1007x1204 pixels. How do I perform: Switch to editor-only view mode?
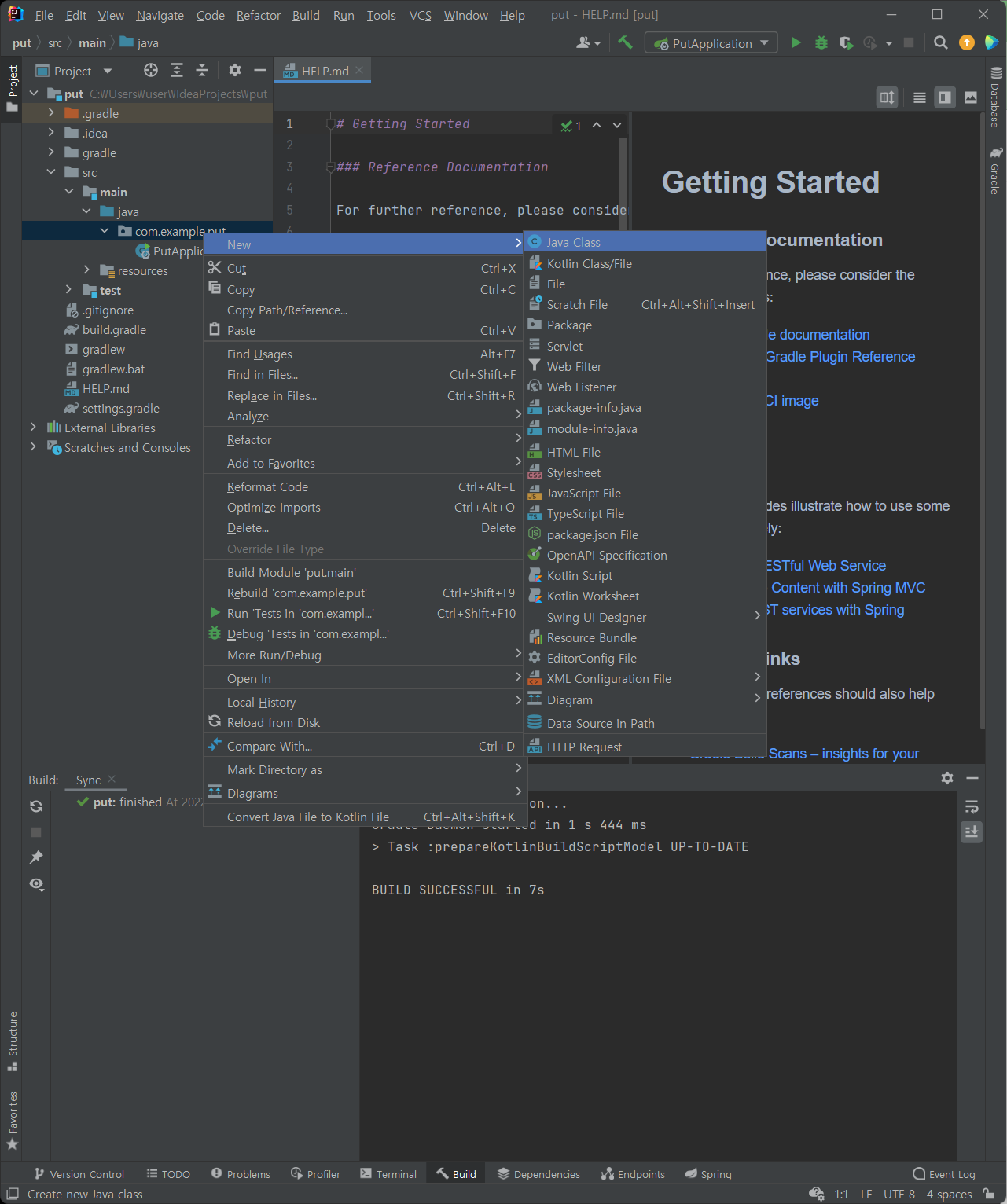919,97
